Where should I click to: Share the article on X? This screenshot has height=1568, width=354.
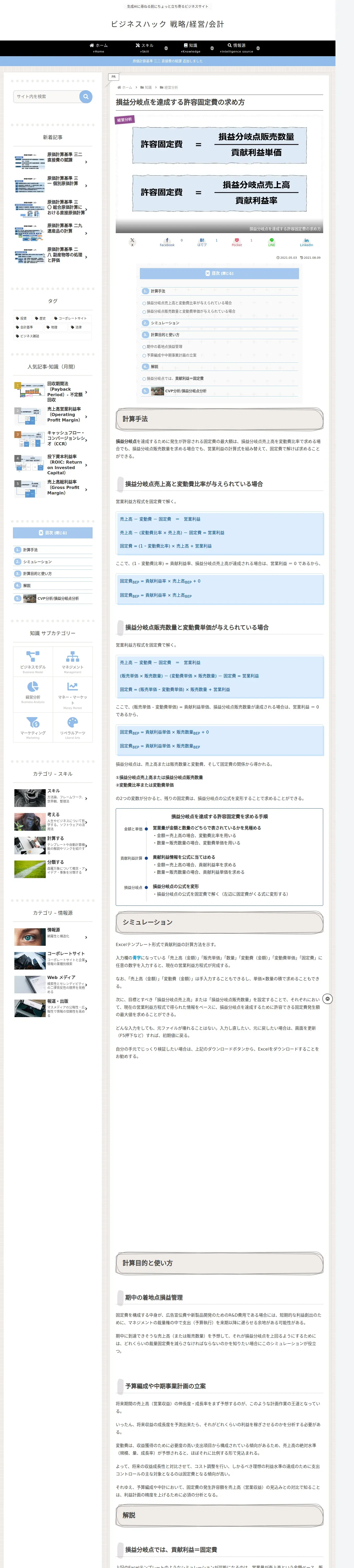132,242
